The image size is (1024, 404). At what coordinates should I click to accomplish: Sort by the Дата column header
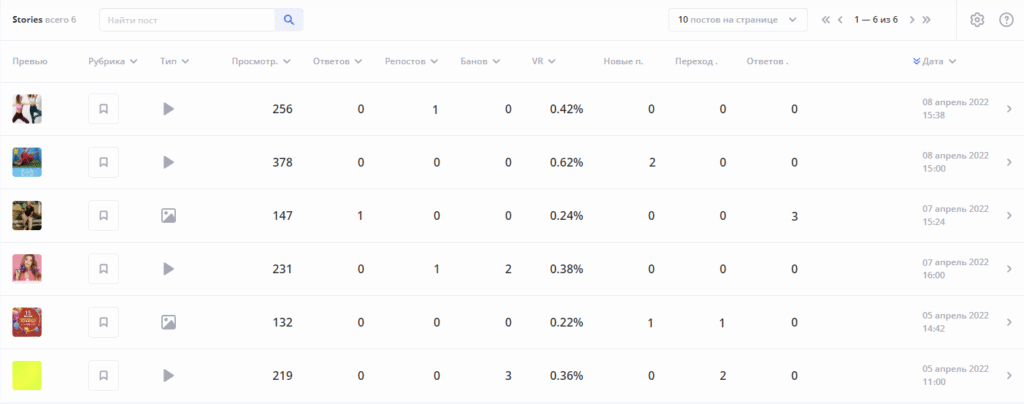click(934, 62)
